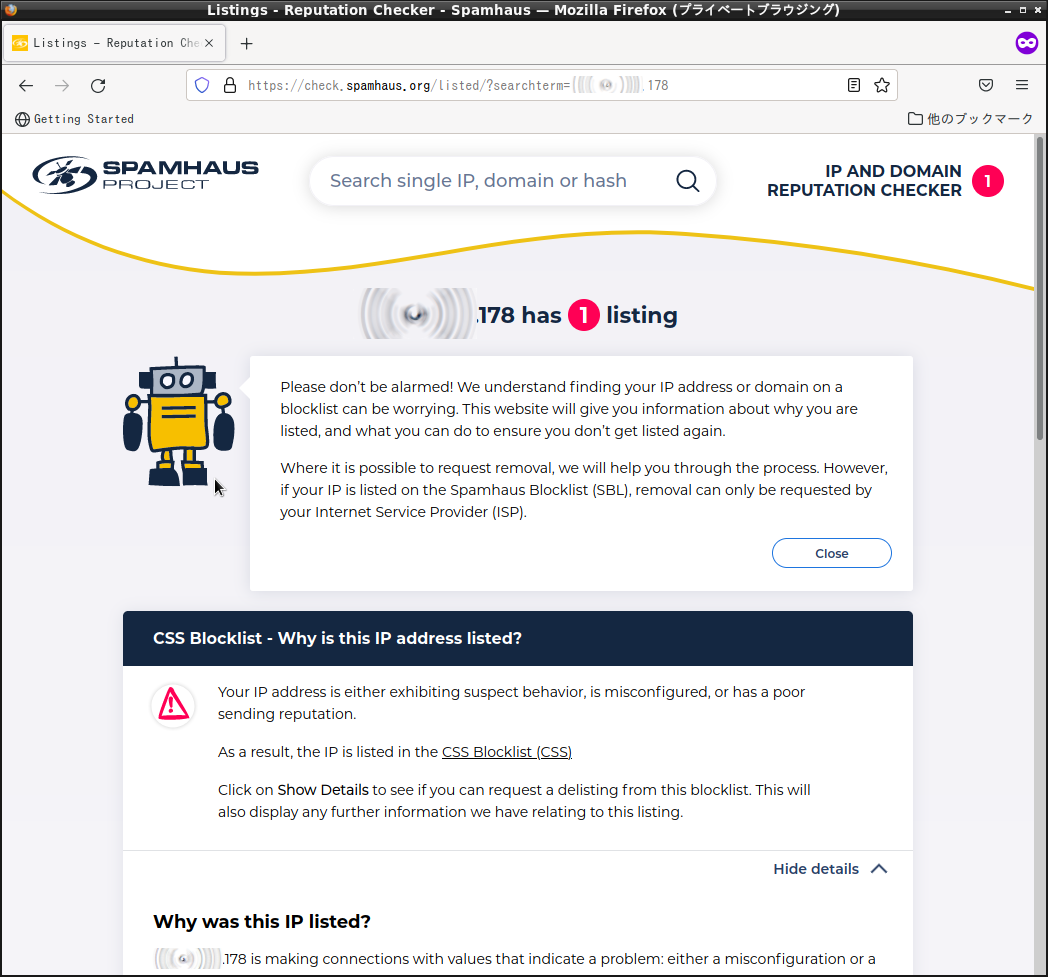Click the search magnifier icon
The image size is (1048, 977).
coord(688,180)
